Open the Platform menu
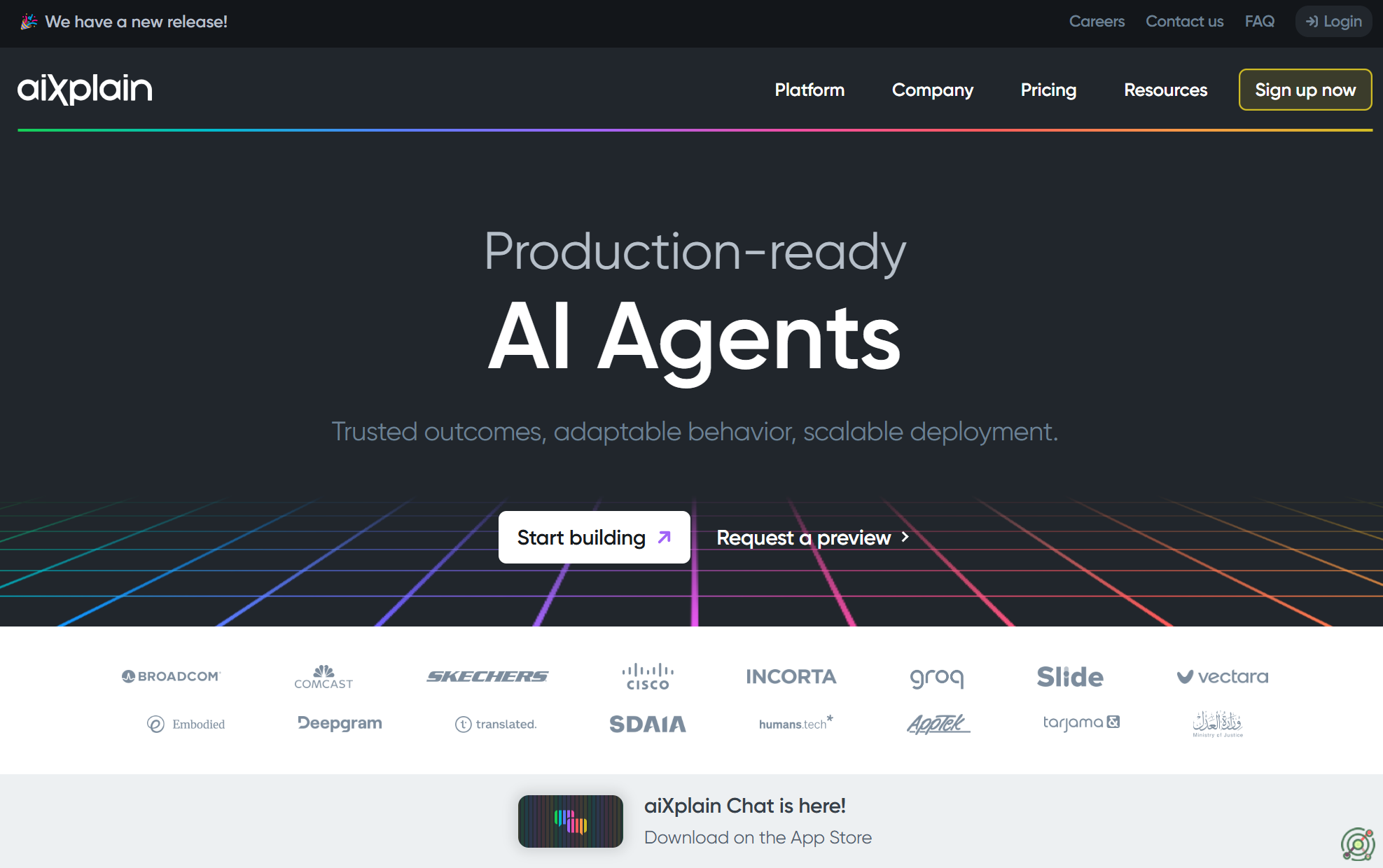Image resolution: width=1383 pixels, height=868 pixels. click(x=809, y=90)
